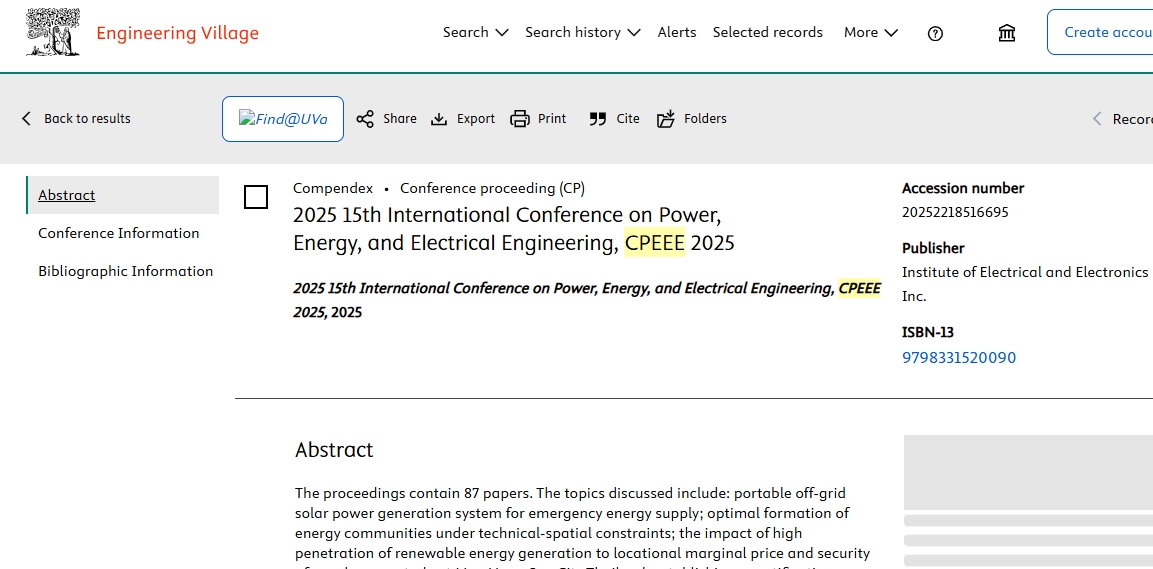
Task: Go back using the Back to results arrow
Action: tap(26, 118)
